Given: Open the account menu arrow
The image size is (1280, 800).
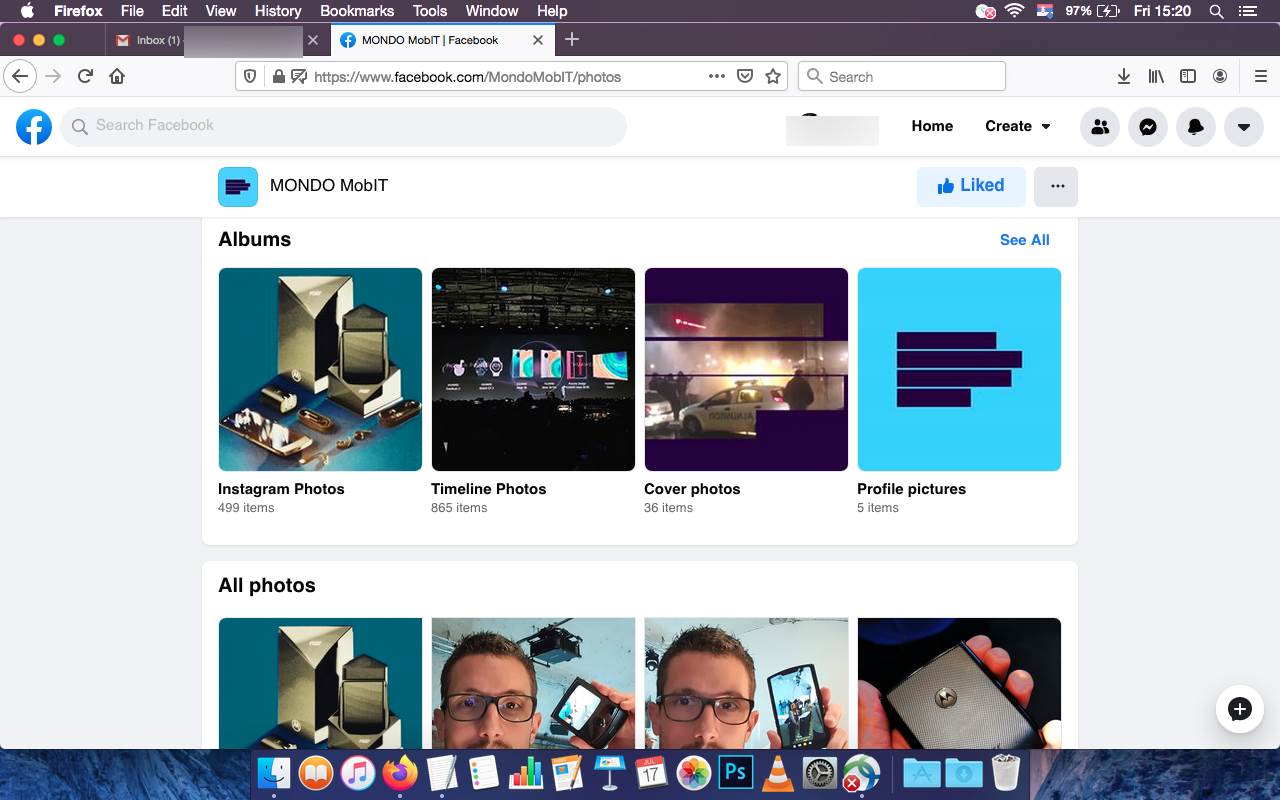Looking at the screenshot, I should pos(1243,126).
